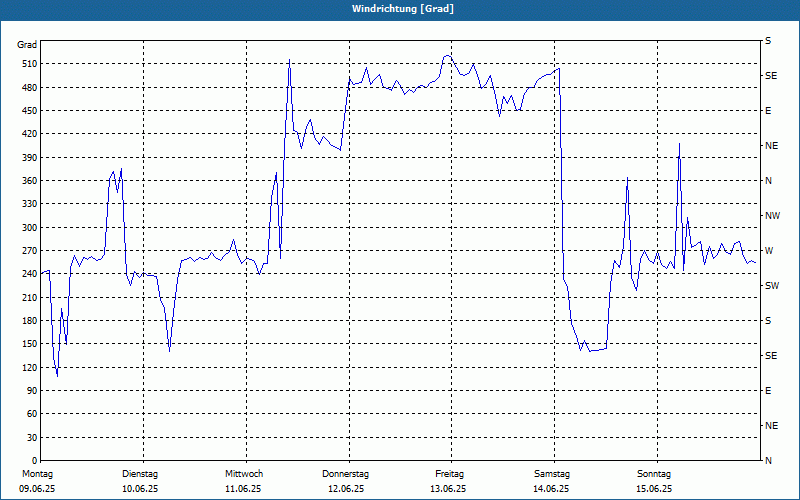This screenshot has width=800, height=500.
Task: Click the 'Grad' y-axis unit label
Action: [x=27, y=45]
